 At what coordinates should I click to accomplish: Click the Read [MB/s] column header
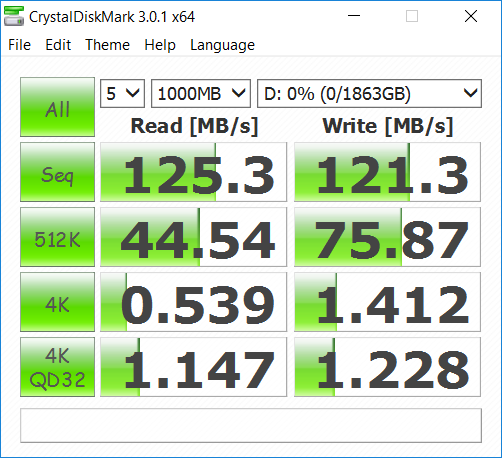(x=194, y=126)
